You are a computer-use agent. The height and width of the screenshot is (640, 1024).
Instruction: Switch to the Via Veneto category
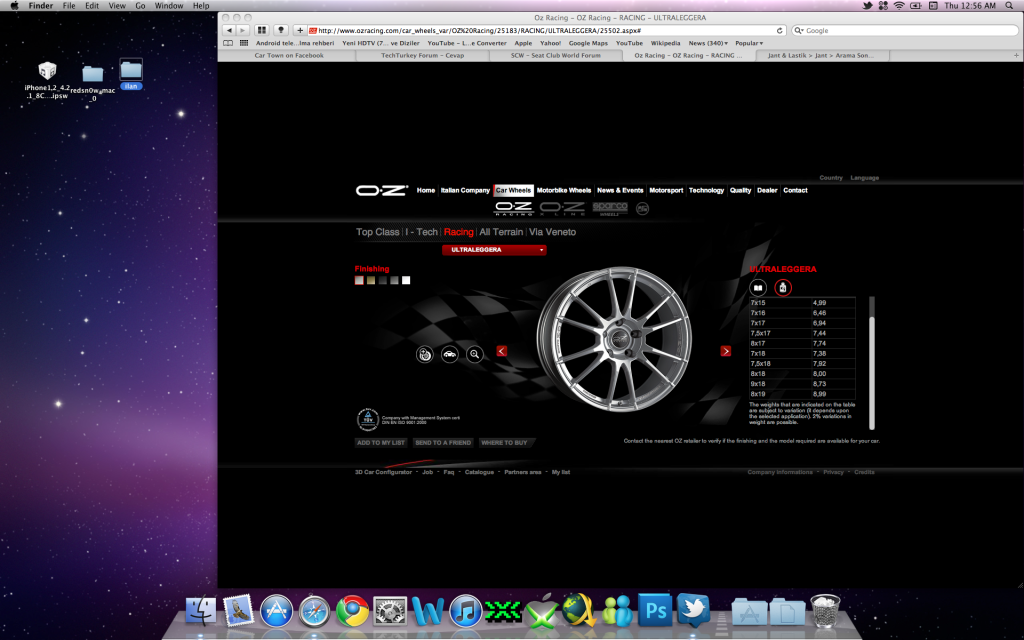coord(552,232)
